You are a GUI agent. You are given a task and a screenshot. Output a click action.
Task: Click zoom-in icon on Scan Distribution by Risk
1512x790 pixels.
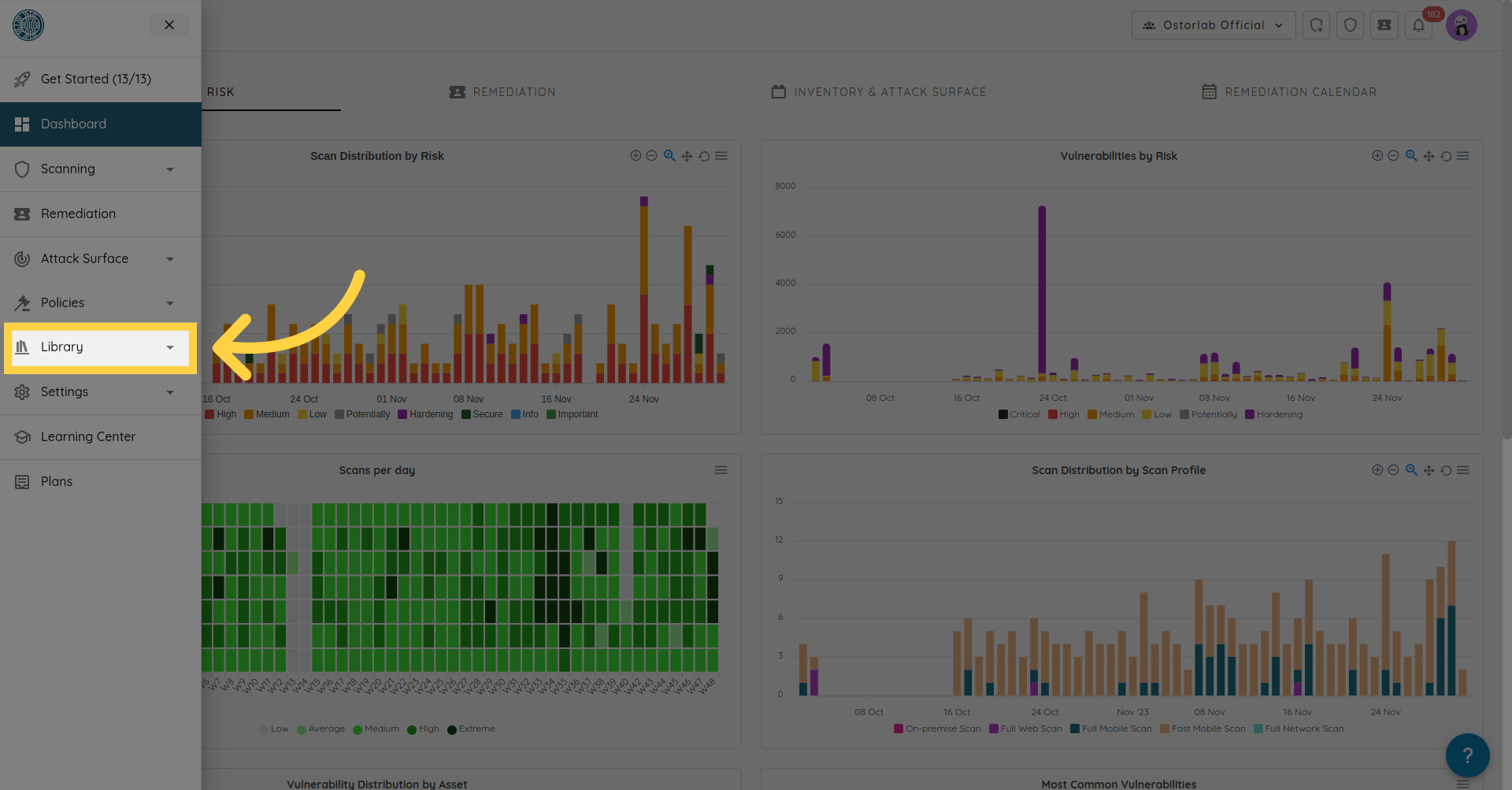pyautogui.click(x=636, y=156)
